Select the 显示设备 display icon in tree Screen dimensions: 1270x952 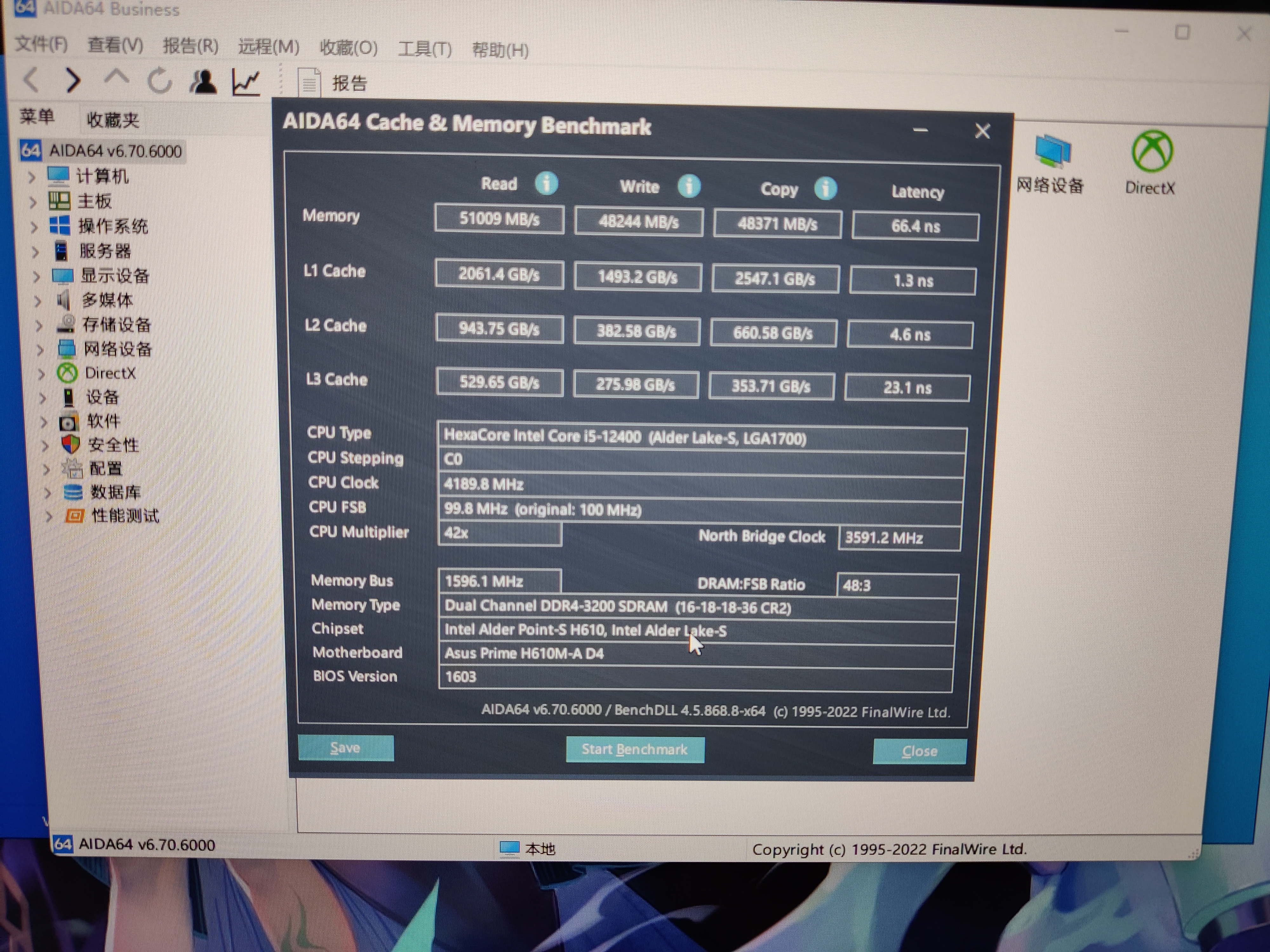coord(63,275)
